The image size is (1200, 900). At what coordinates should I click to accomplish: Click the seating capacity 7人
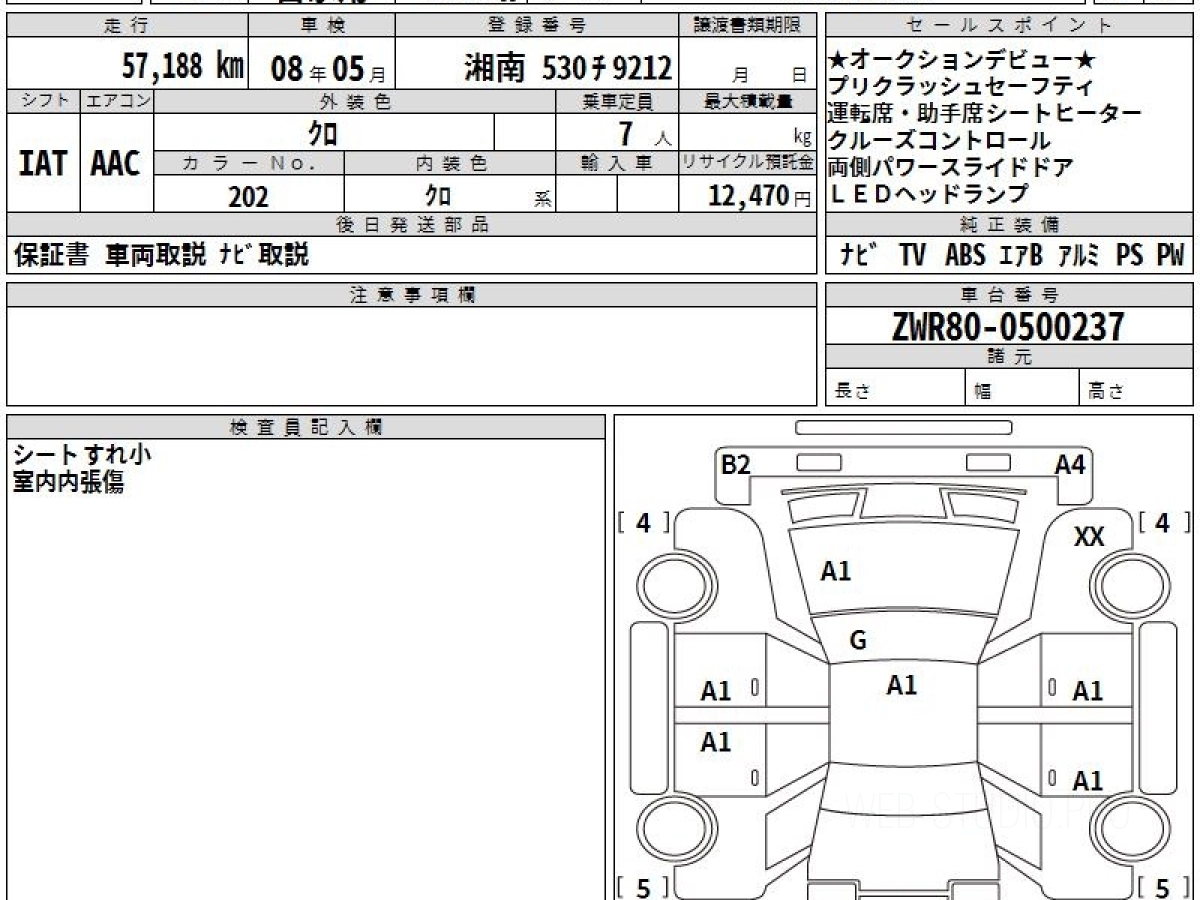(x=645, y=133)
